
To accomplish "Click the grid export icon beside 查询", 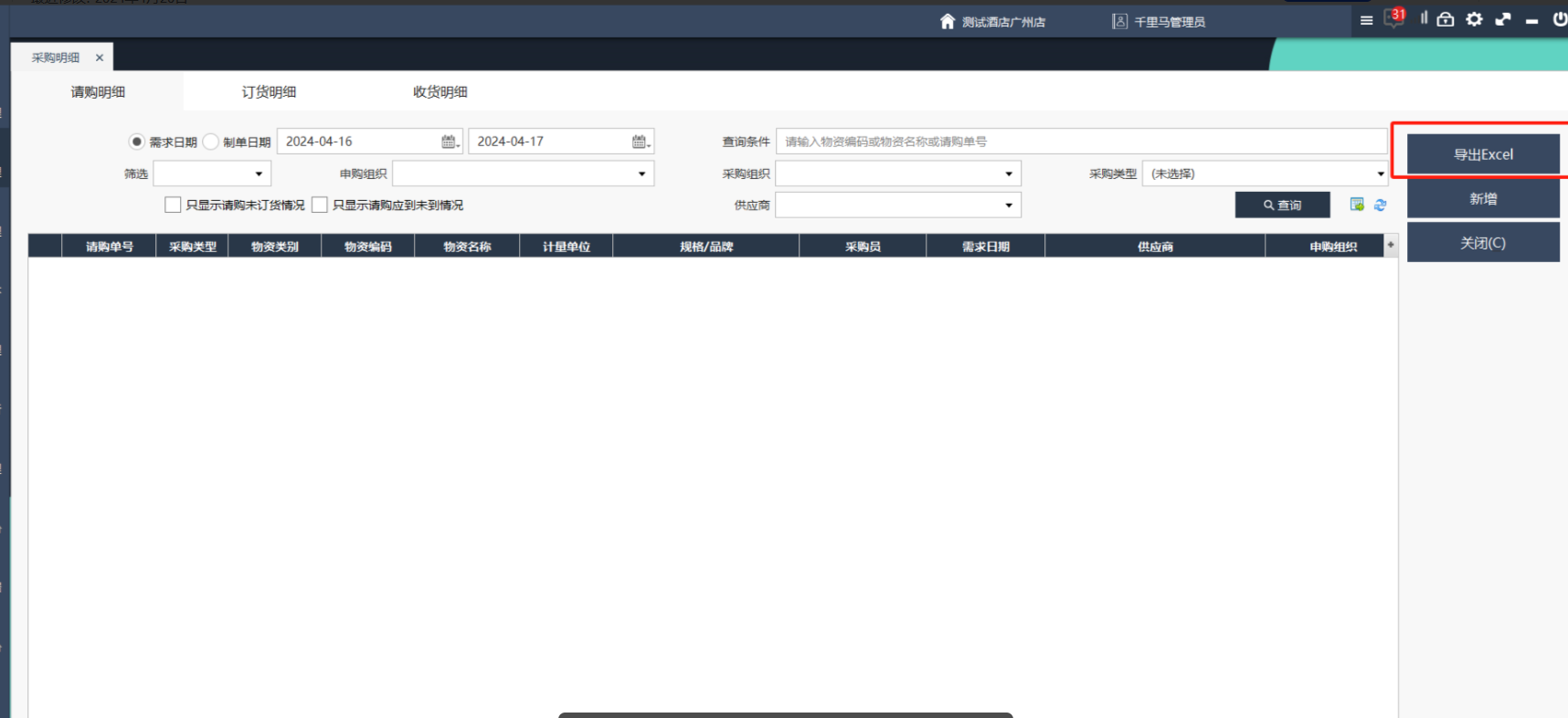I will click(1357, 205).
